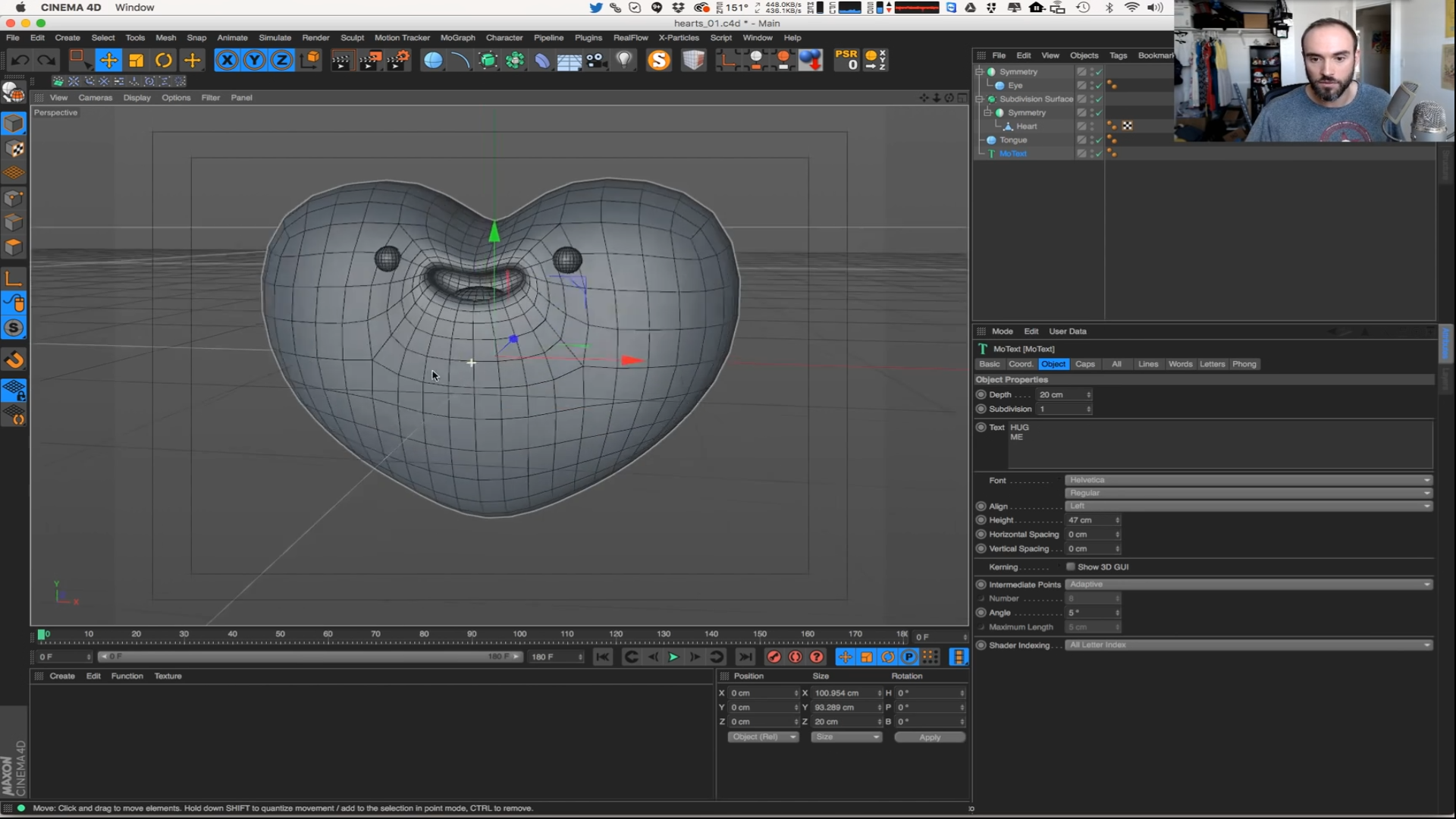
Task: Click timeline frame 90 marker
Action: point(472,635)
